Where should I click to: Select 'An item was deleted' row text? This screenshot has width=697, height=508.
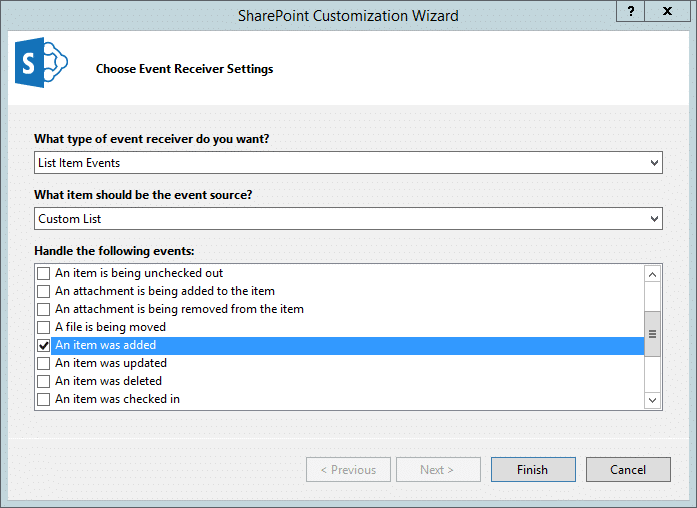coord(108,381)
